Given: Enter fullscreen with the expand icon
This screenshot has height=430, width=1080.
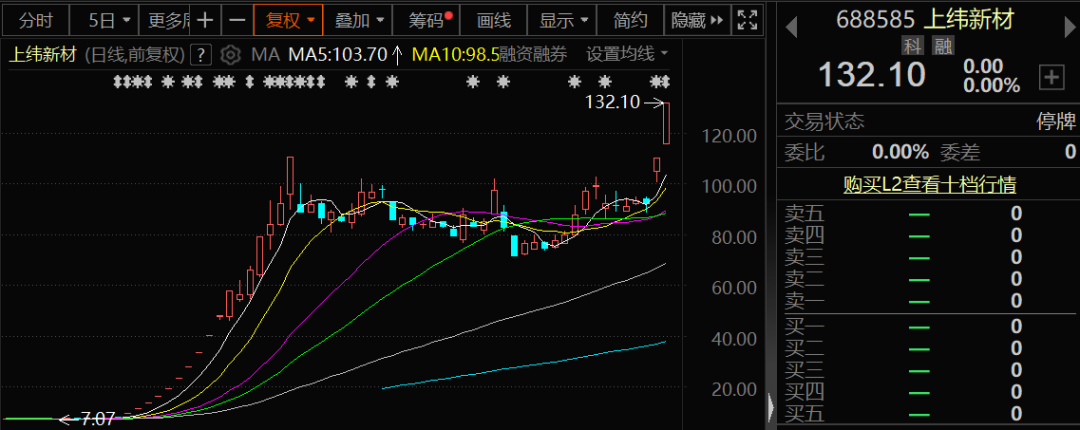Looking at the screenshot, I should click(747, 19).
